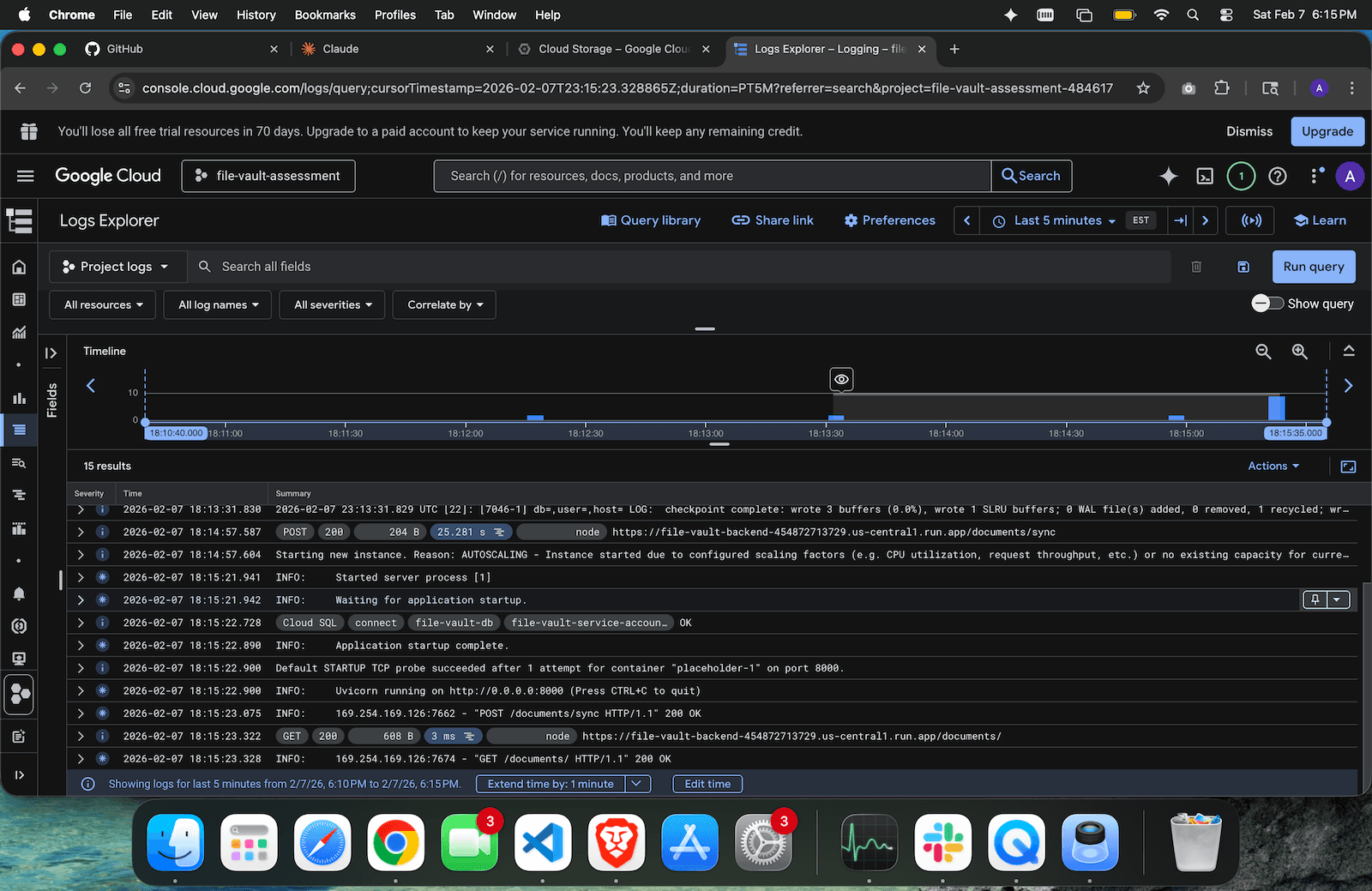Expand the 'Cloud SQL connect' log entry

click(x=80, y=623)
